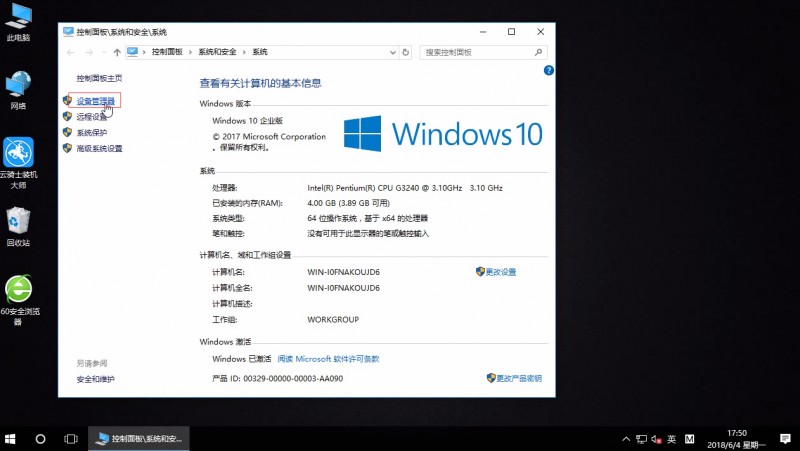
Task: Click the WORKGROUP value text
Action: point(333,319)
